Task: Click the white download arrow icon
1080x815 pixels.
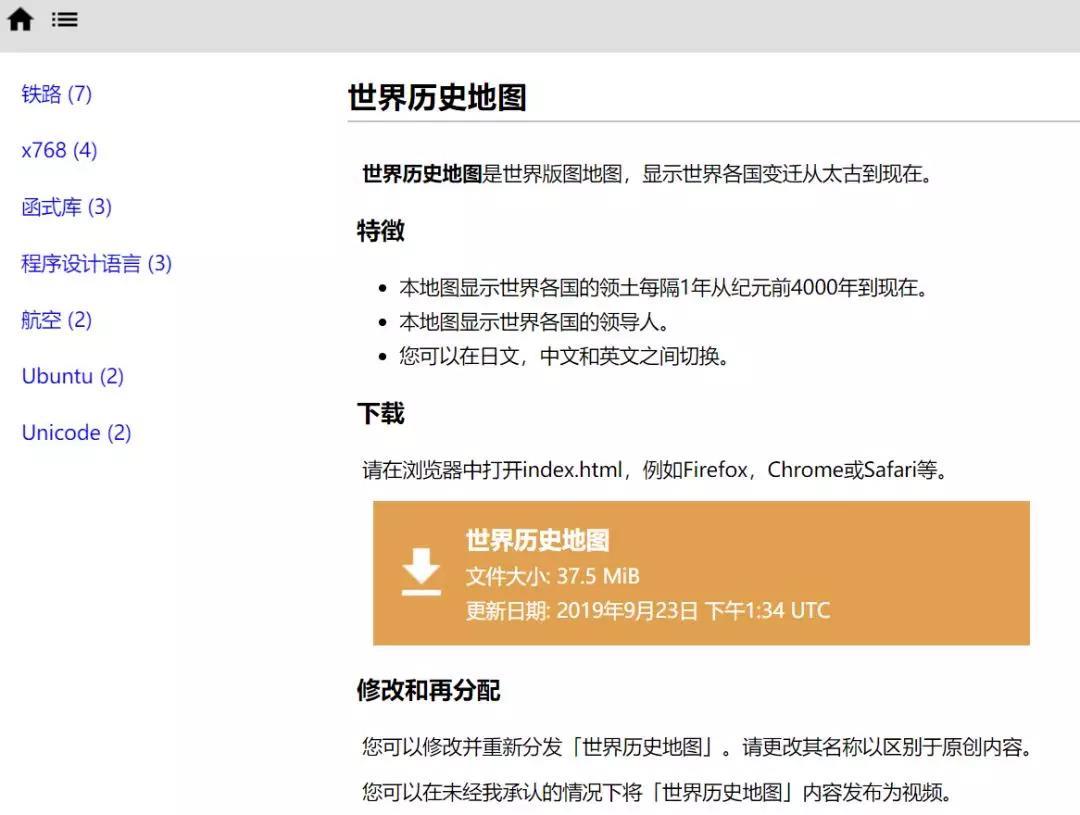Action: click(421, 571)
